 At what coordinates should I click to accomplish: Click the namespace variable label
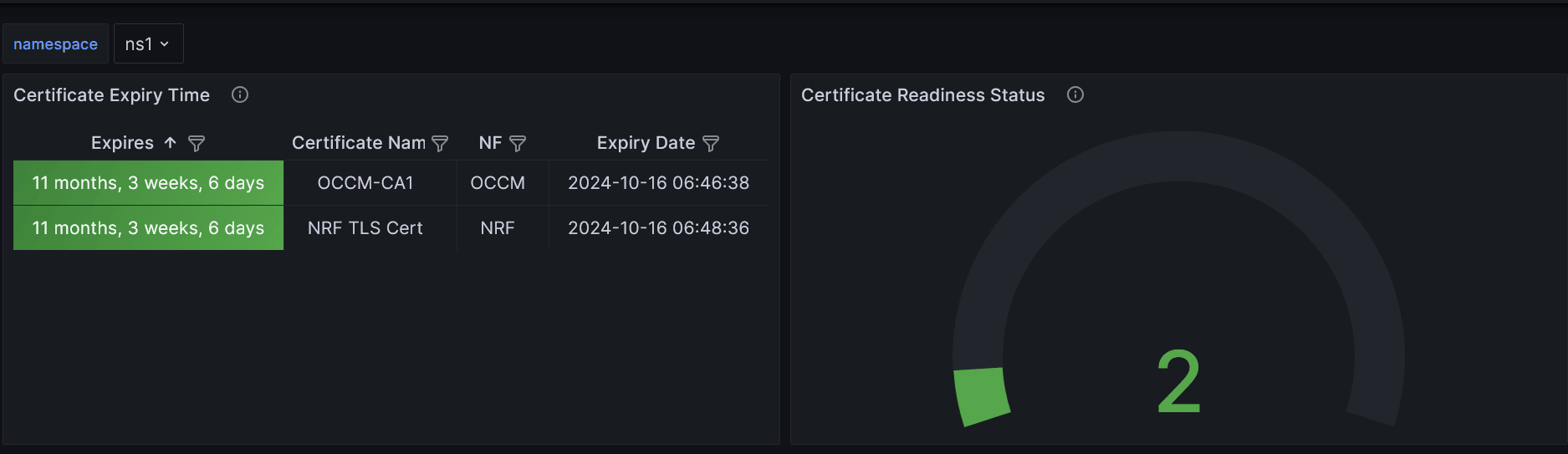click(55, 44)
